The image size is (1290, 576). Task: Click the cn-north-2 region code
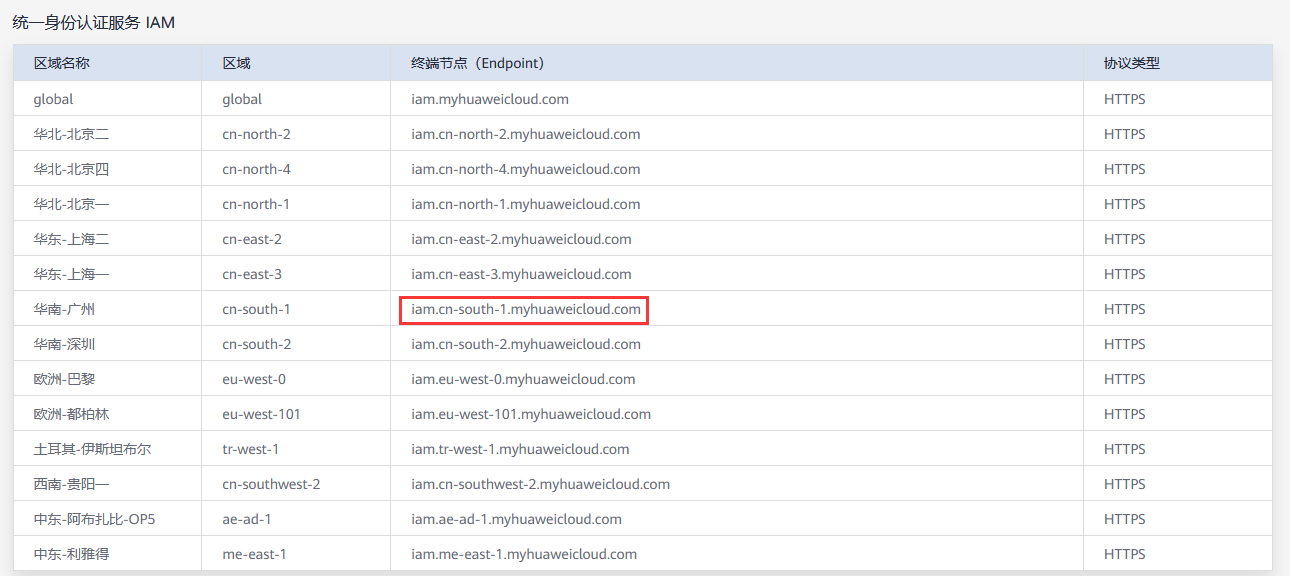[256, 134]
